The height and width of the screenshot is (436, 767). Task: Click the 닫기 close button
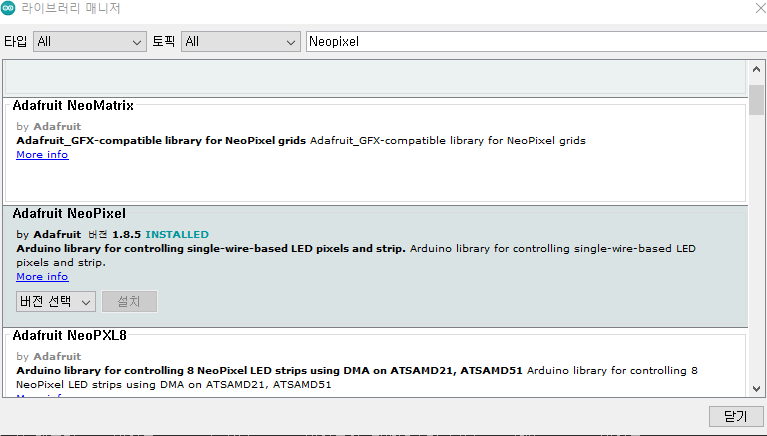pos(736,416)
